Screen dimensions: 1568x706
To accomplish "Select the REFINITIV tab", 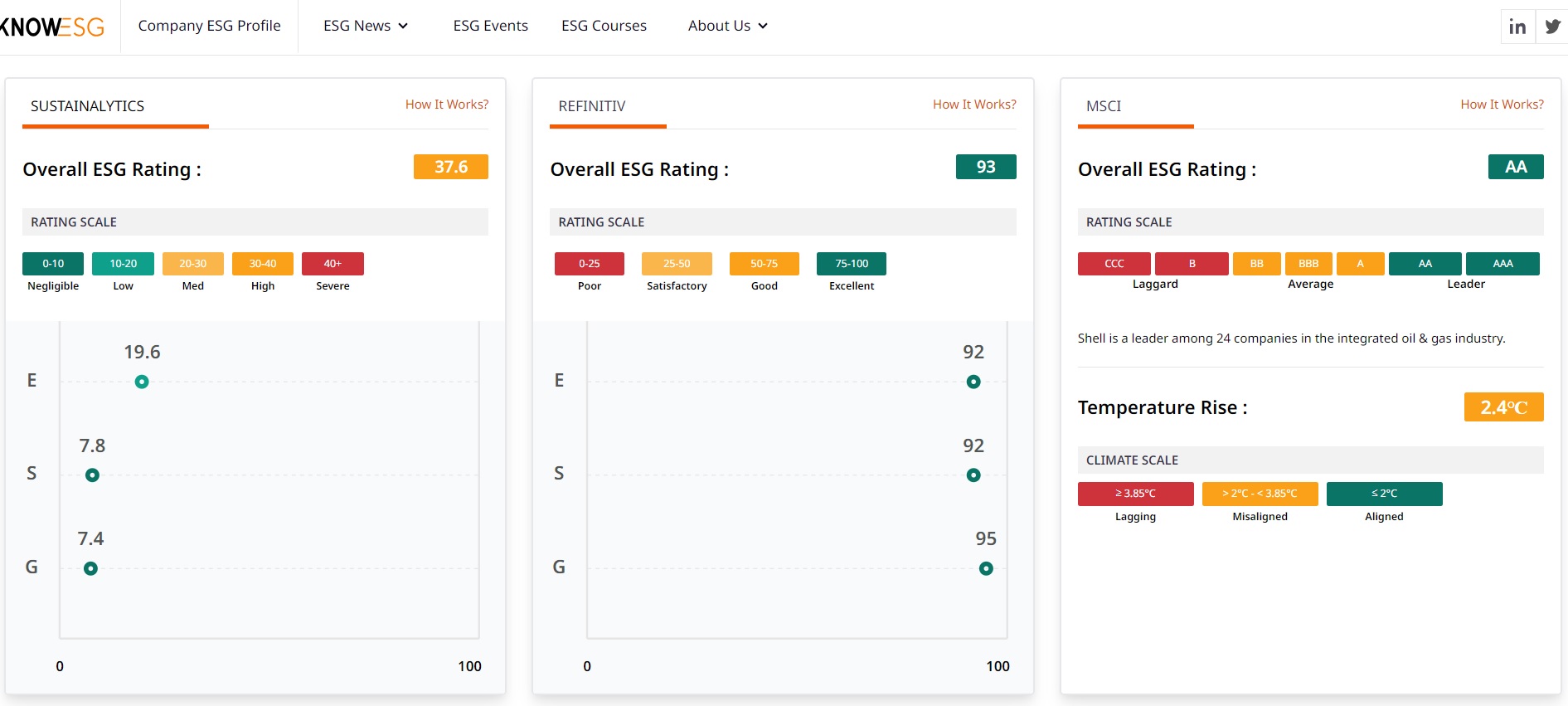I will 592,106.
